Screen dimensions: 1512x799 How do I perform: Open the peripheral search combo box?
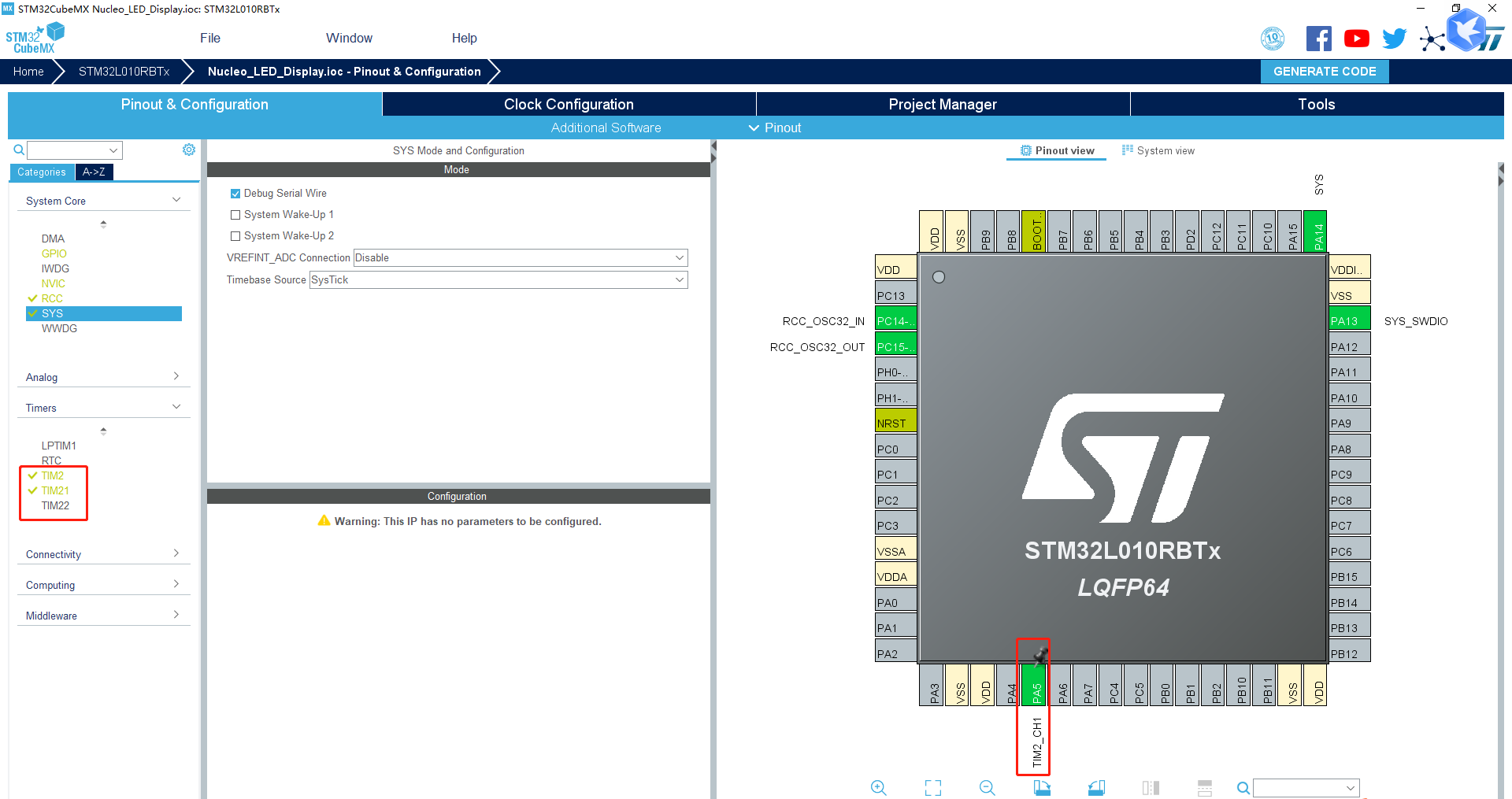click(75, 150)
